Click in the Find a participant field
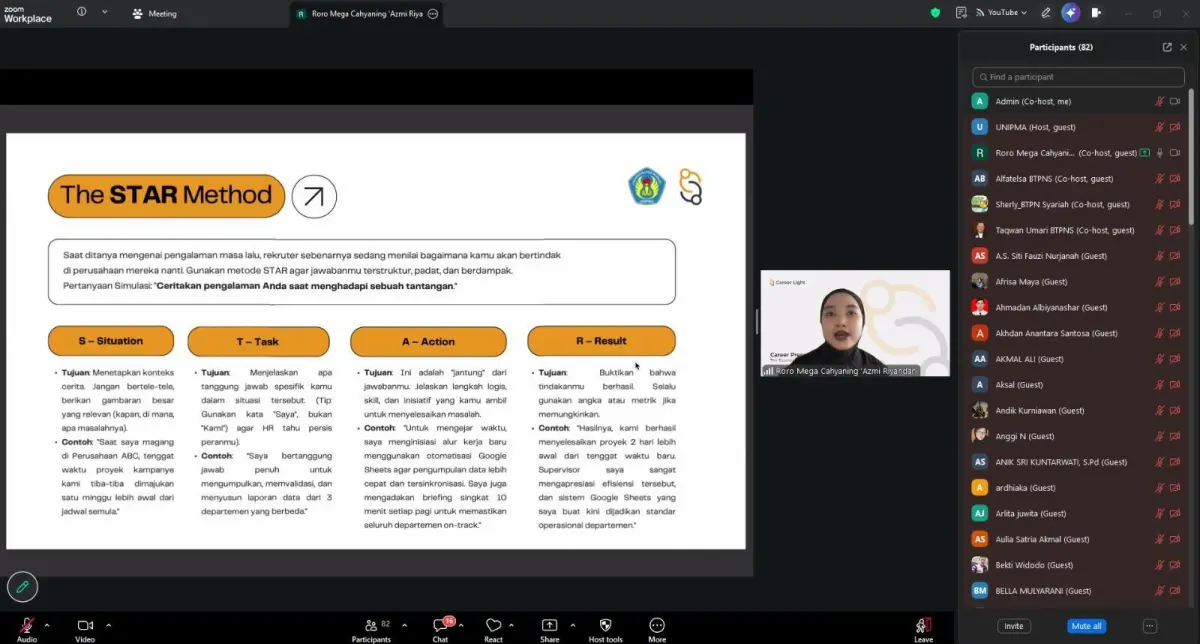 [x=1078, y=77]
